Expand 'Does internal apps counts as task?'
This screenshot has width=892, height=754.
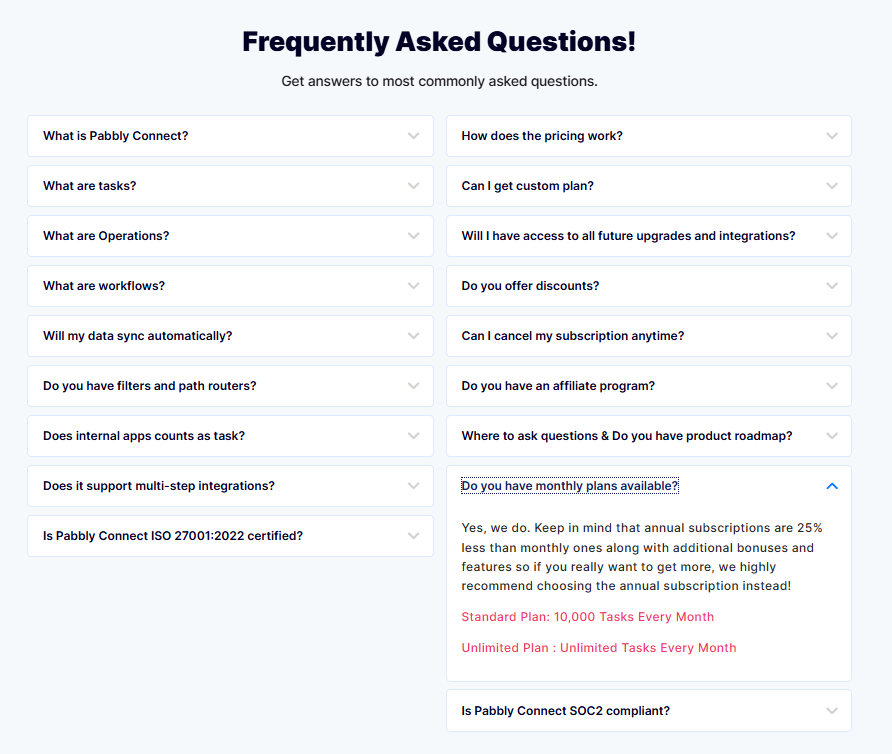(144, 436)
